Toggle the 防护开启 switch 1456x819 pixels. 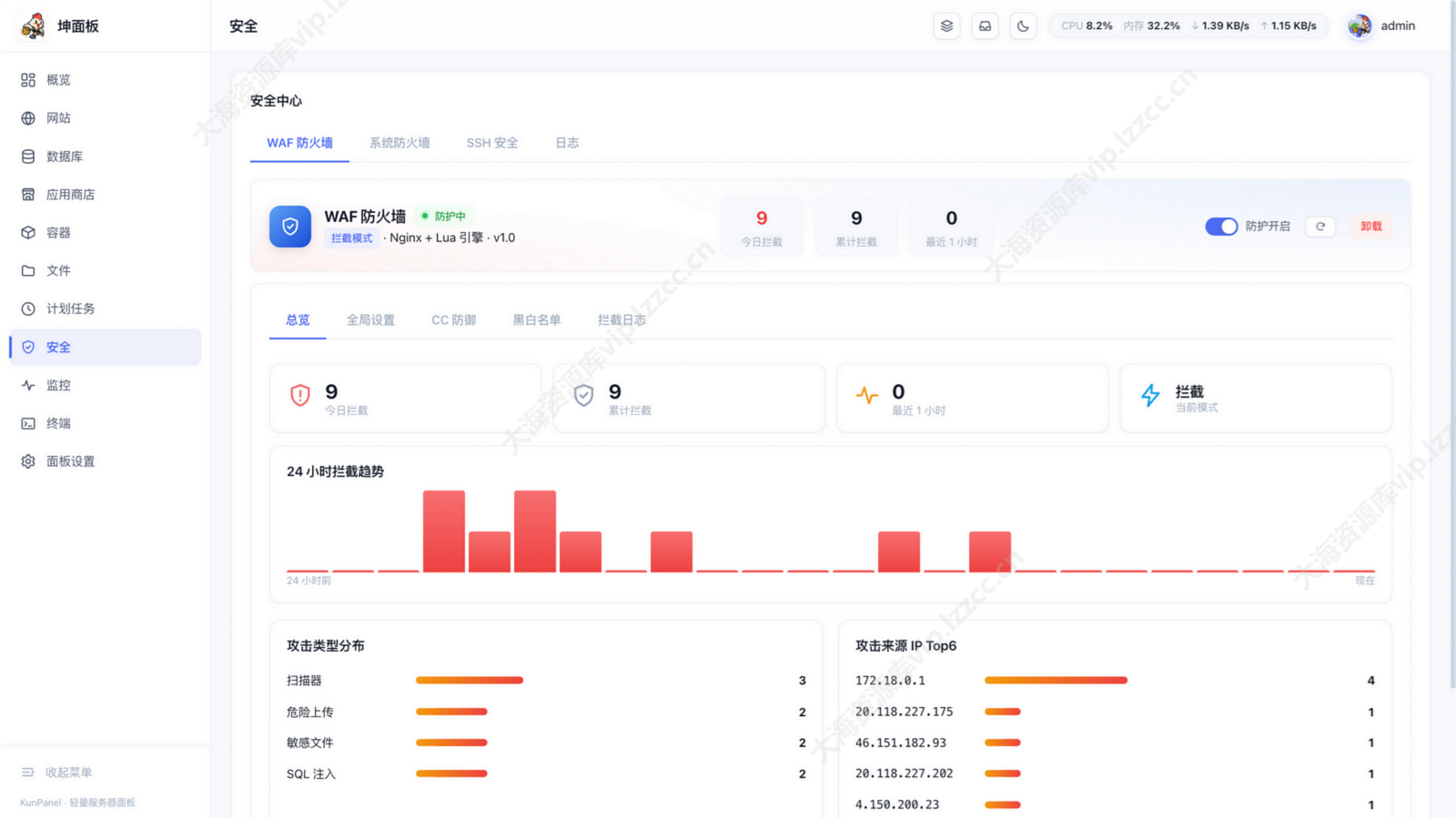click(1221, 227)
